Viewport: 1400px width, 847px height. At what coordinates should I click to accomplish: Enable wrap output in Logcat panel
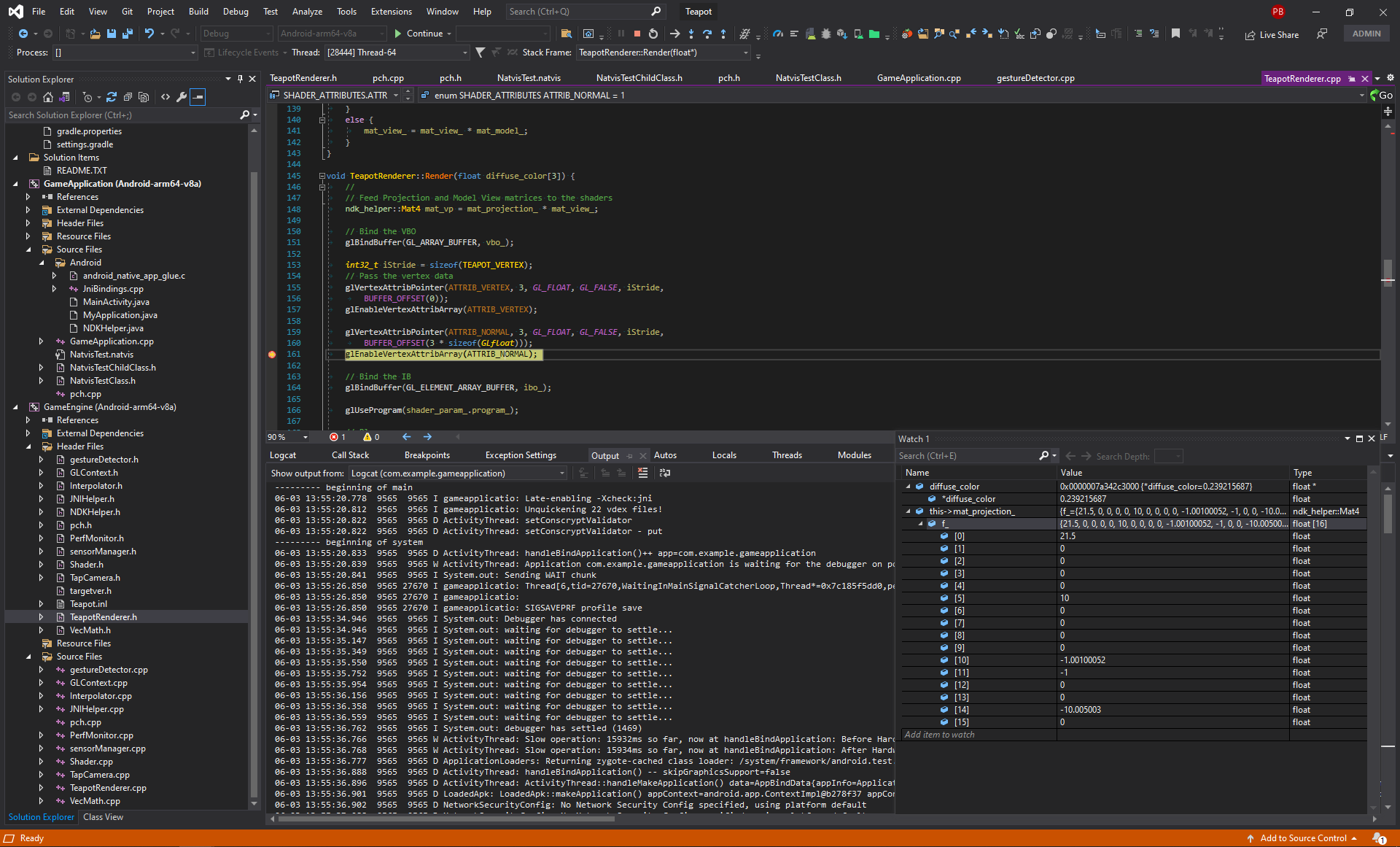663,474
